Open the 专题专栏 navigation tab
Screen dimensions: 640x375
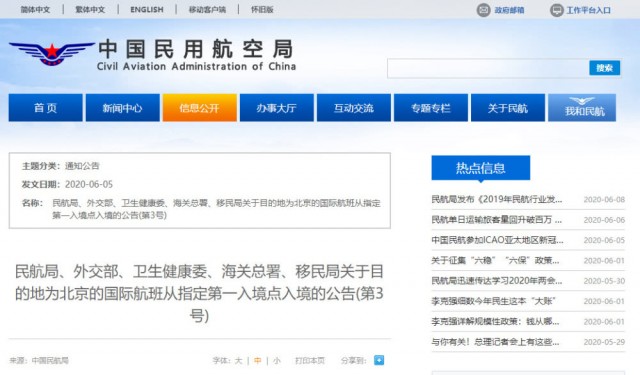[431, 108]
